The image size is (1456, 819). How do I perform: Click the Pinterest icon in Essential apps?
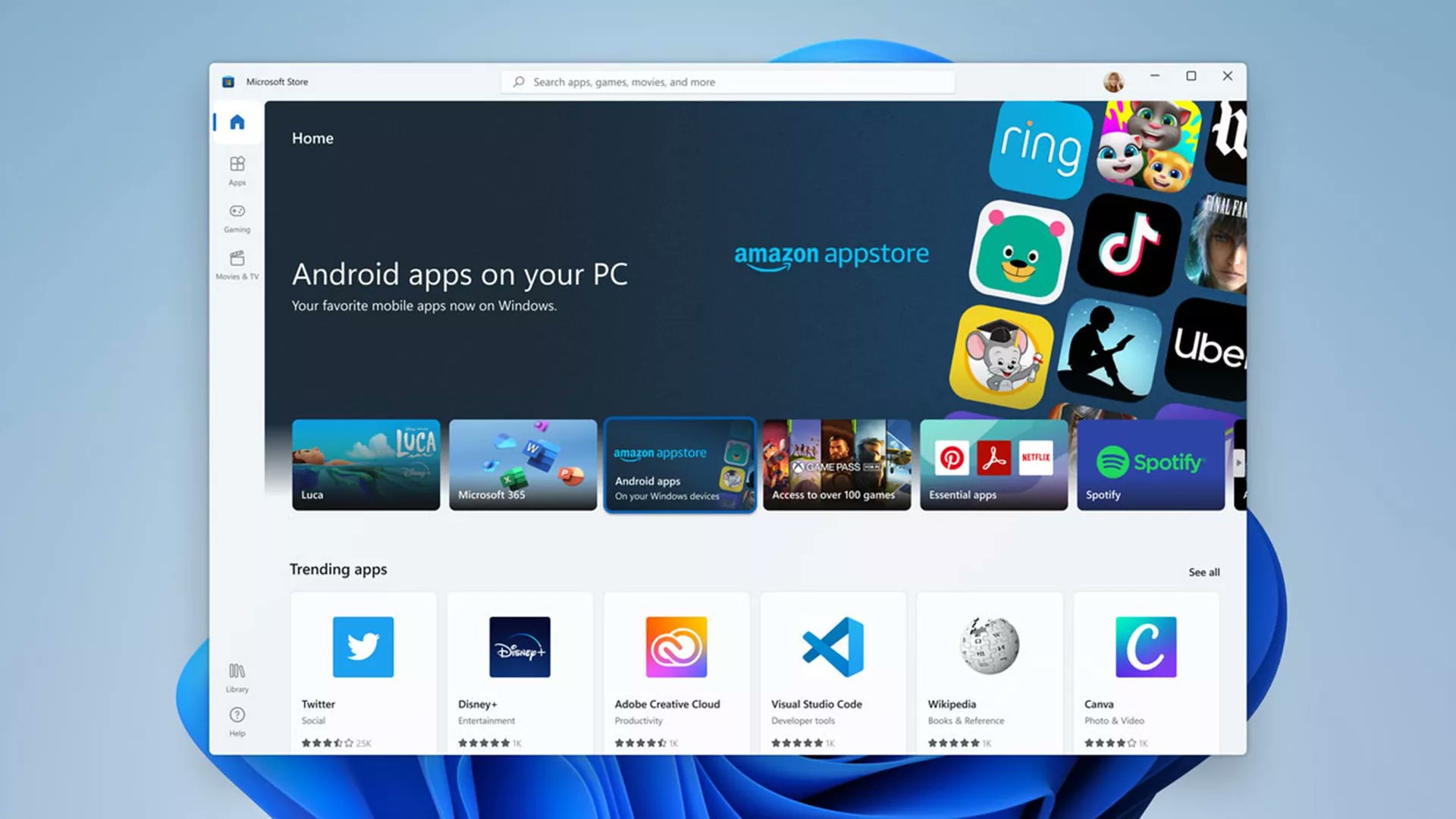(x=952, y=458)
